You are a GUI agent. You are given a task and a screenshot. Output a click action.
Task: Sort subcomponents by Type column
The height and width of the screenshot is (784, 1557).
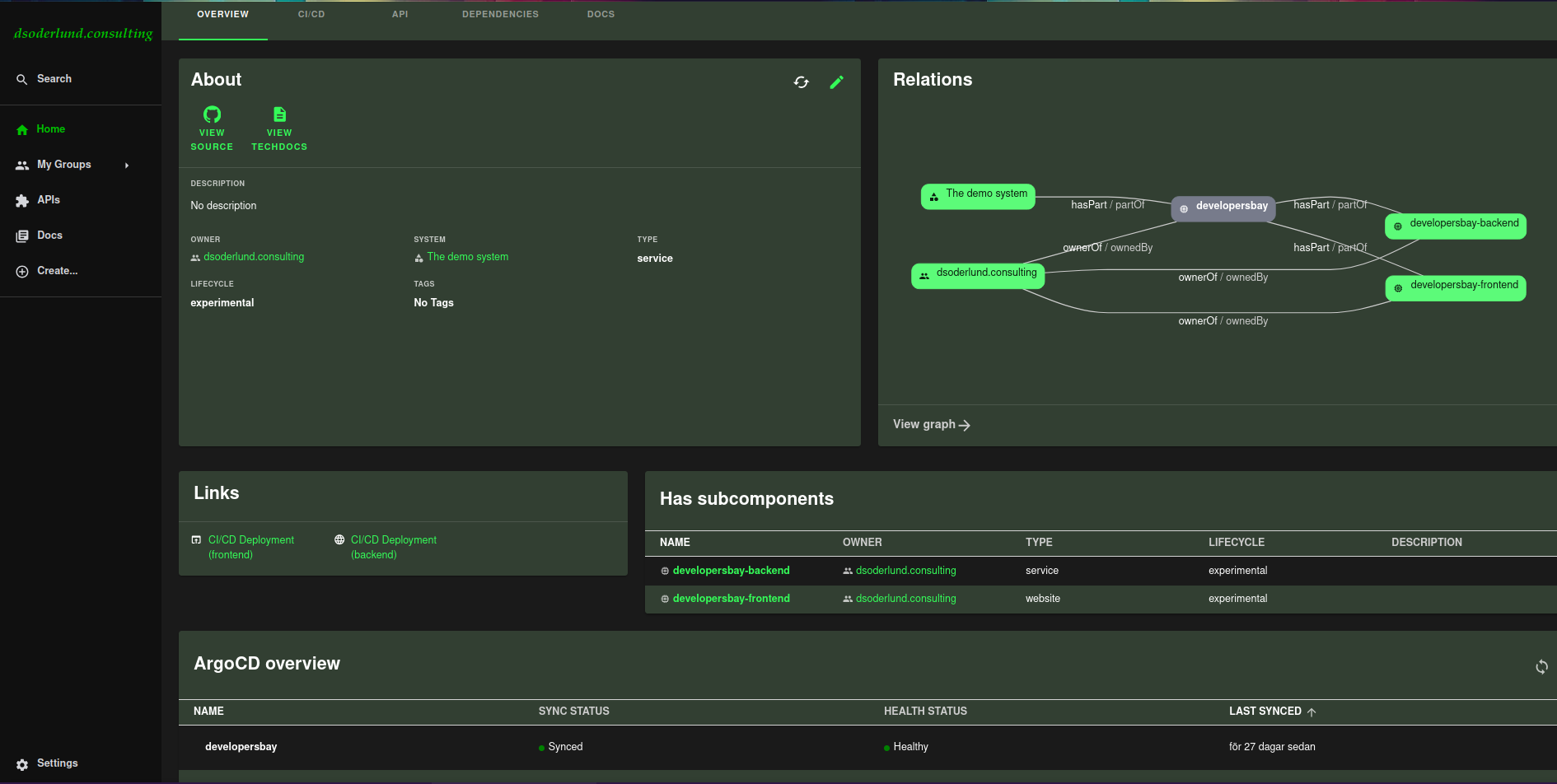click(x=1039, y=543)
